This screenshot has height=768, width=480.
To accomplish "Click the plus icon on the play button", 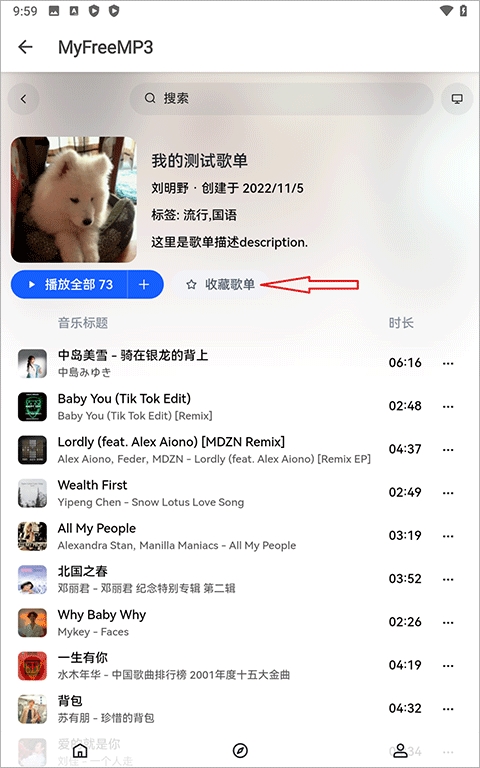I will (x=144, y=285).
